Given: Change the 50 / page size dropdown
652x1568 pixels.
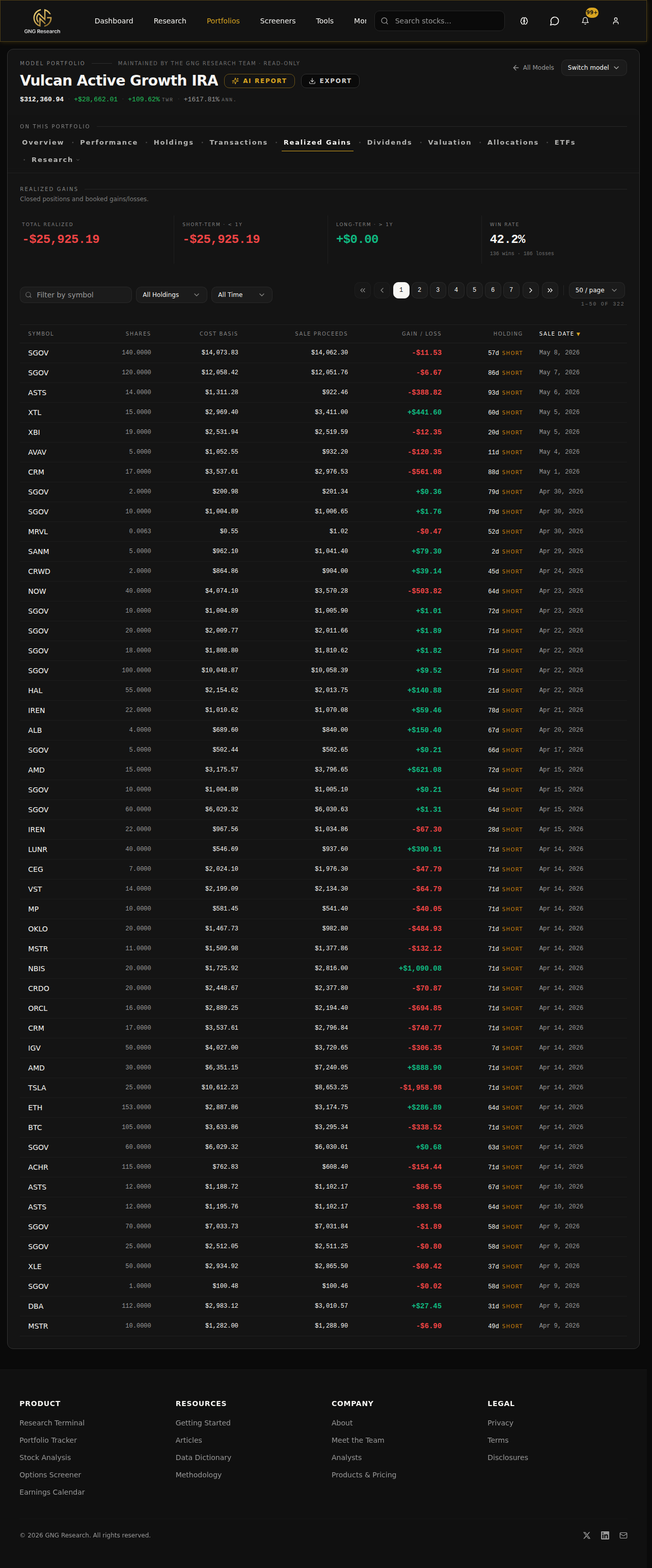Looking at the screenshot, I should [596, 290].
